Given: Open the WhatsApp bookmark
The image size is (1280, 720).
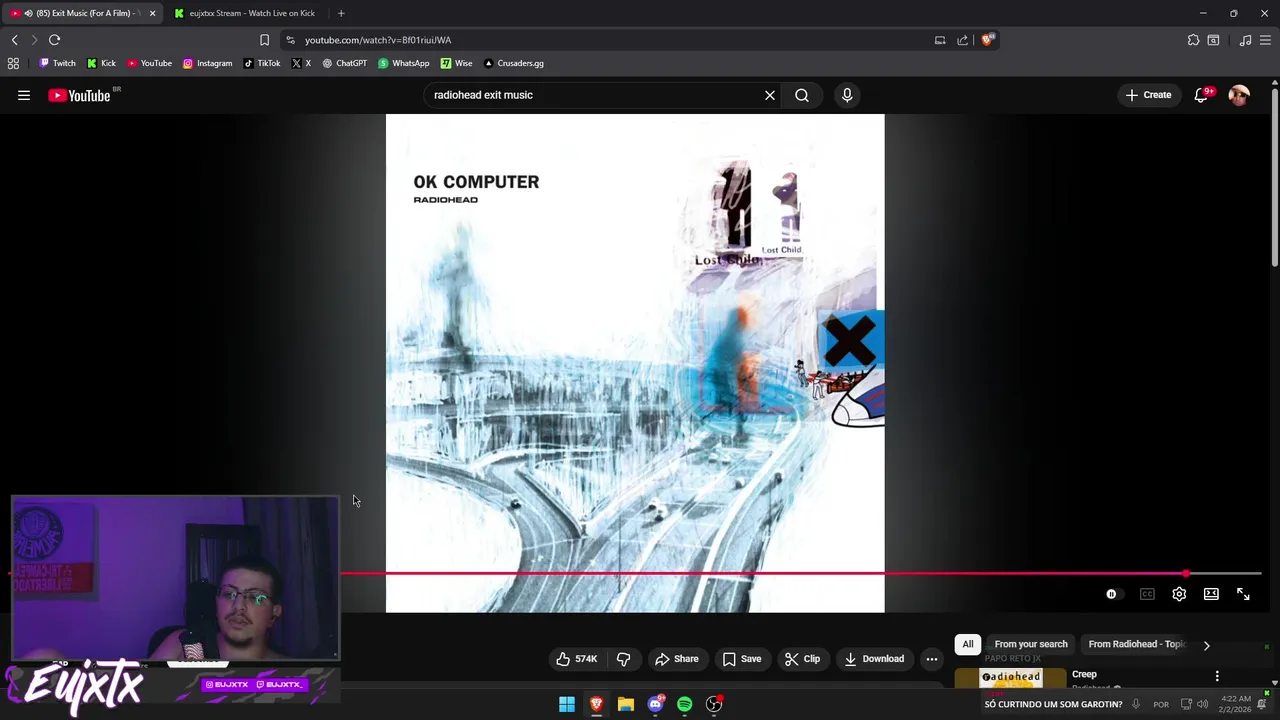Looking at the screenshot, I should (403, 63).
